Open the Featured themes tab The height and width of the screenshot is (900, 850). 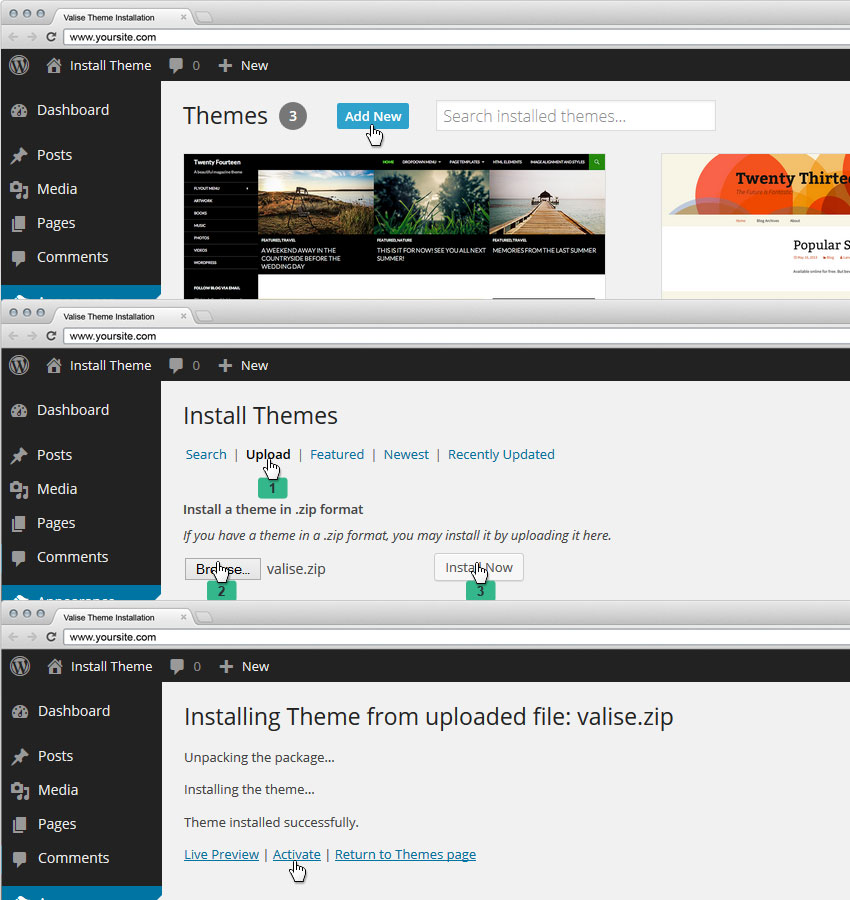pos(337,455)
